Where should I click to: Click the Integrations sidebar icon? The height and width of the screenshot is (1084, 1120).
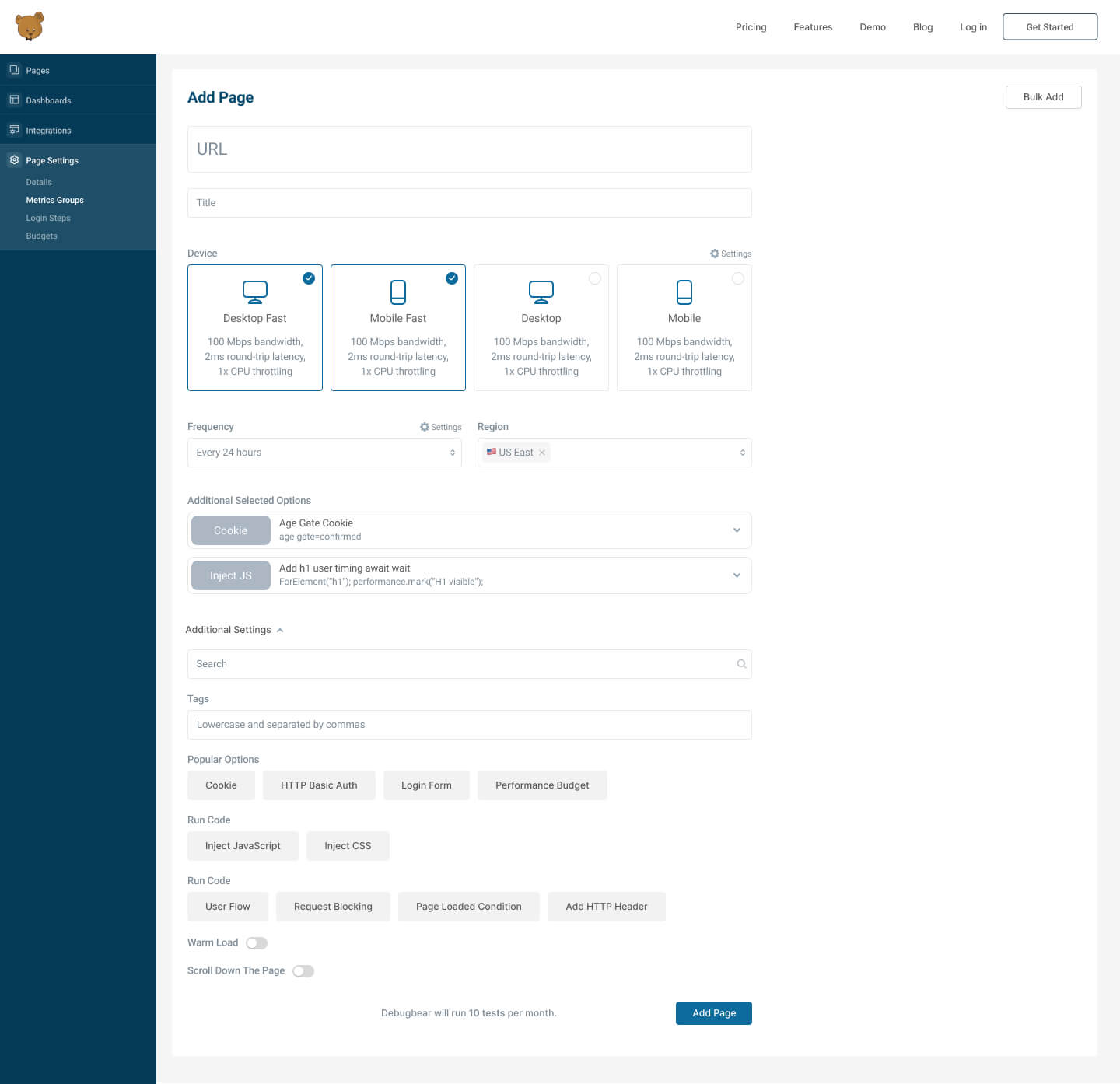point(14,130)
